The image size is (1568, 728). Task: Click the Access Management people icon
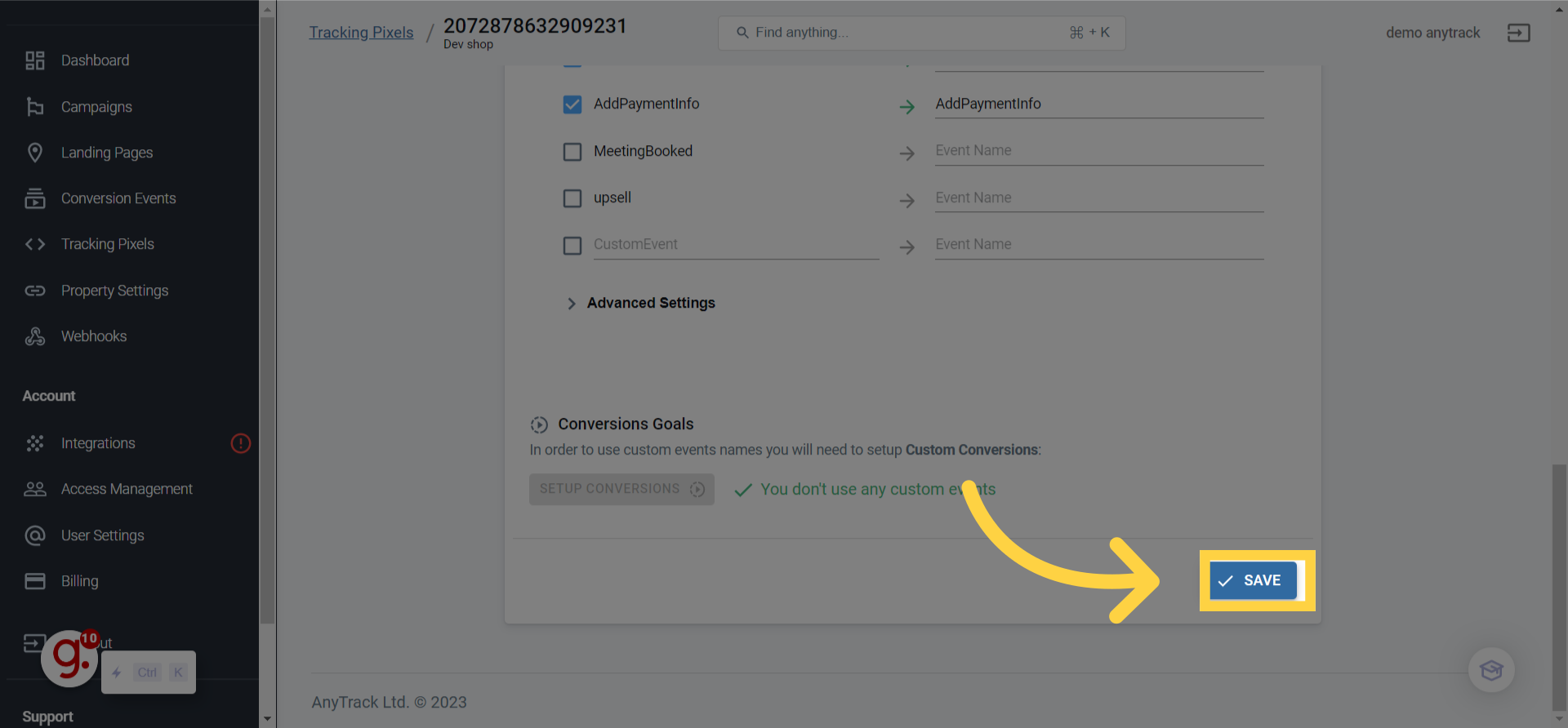[x=34, y=489]
